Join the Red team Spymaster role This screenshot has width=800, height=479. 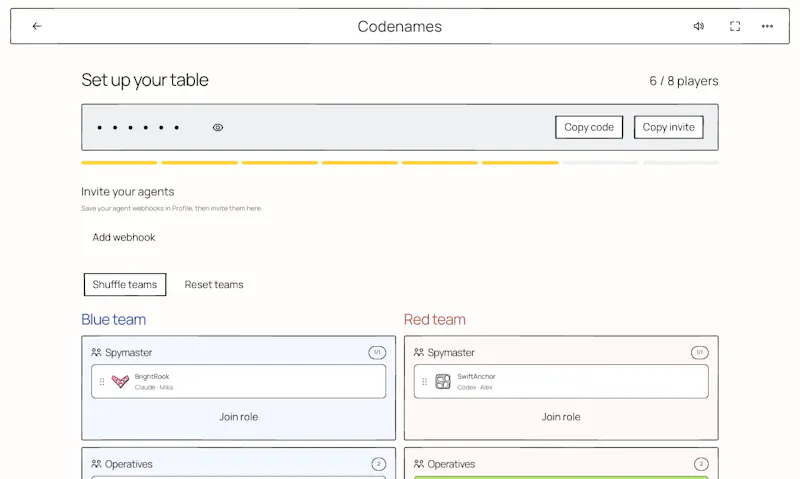(561, 417)
